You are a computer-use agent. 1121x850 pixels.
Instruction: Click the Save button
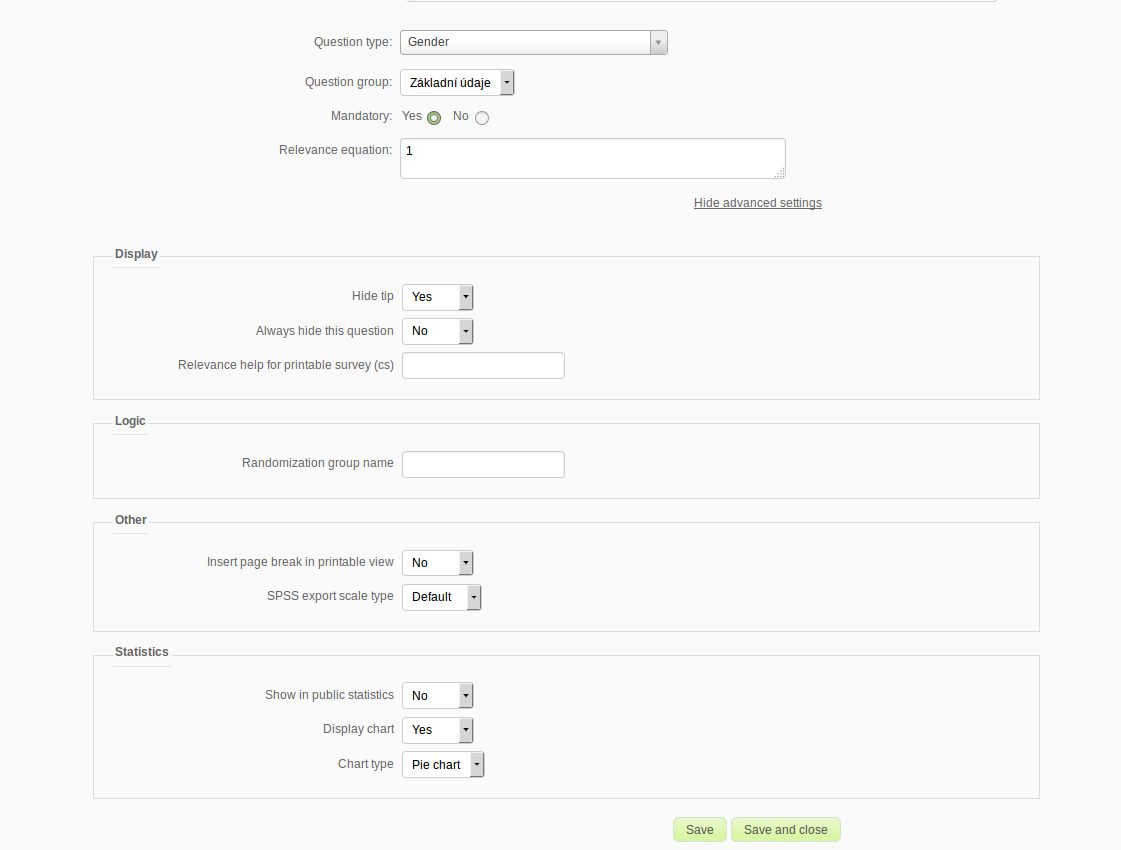(700, 830)
